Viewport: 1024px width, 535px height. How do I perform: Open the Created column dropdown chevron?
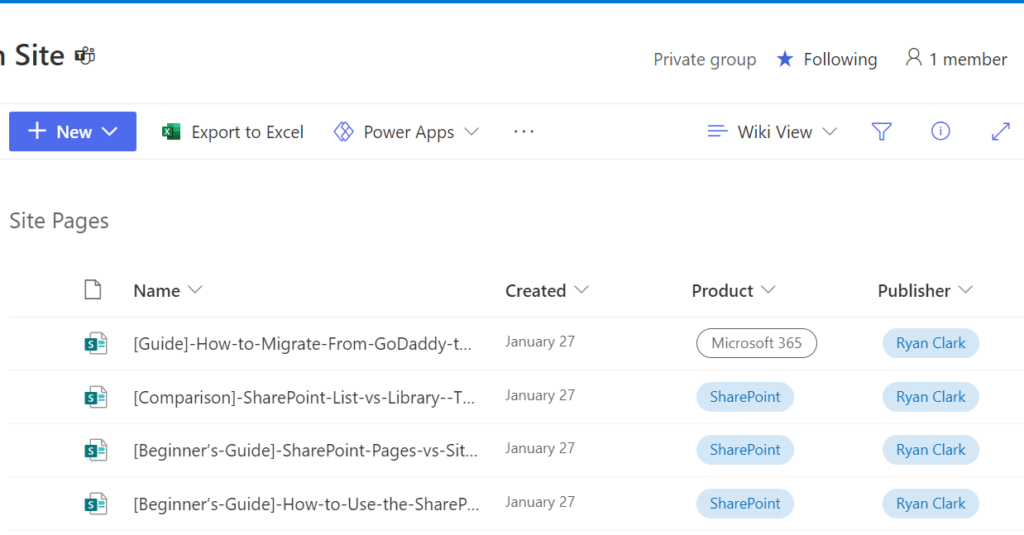point(581,289)
